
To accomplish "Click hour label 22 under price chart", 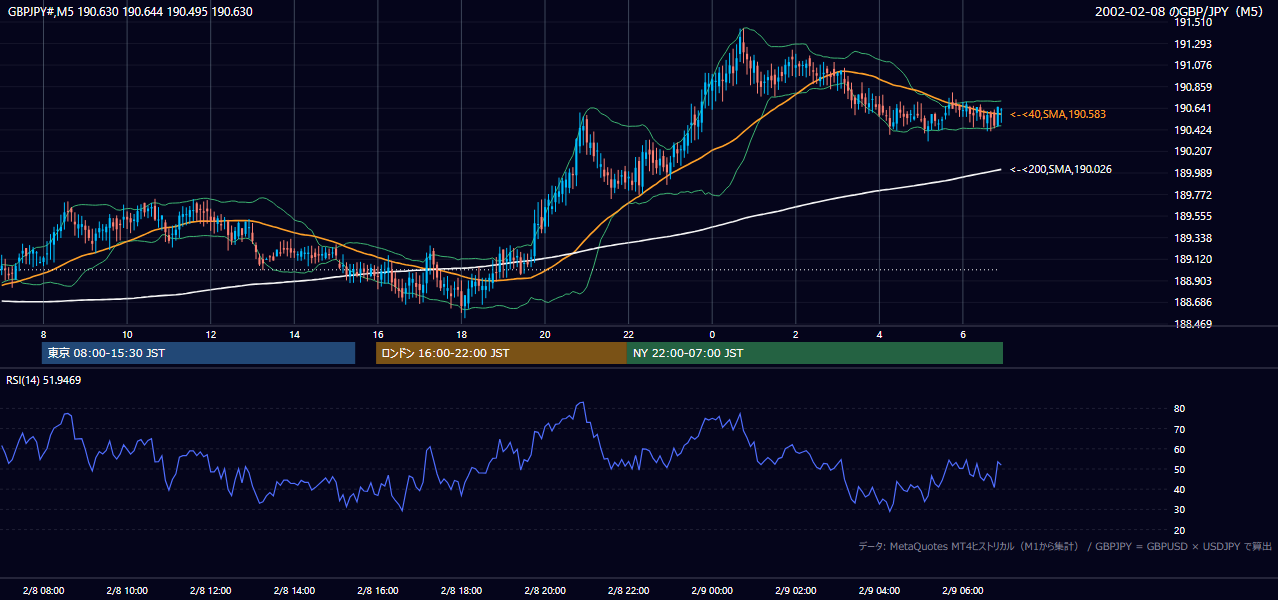I will click(628, 334).
